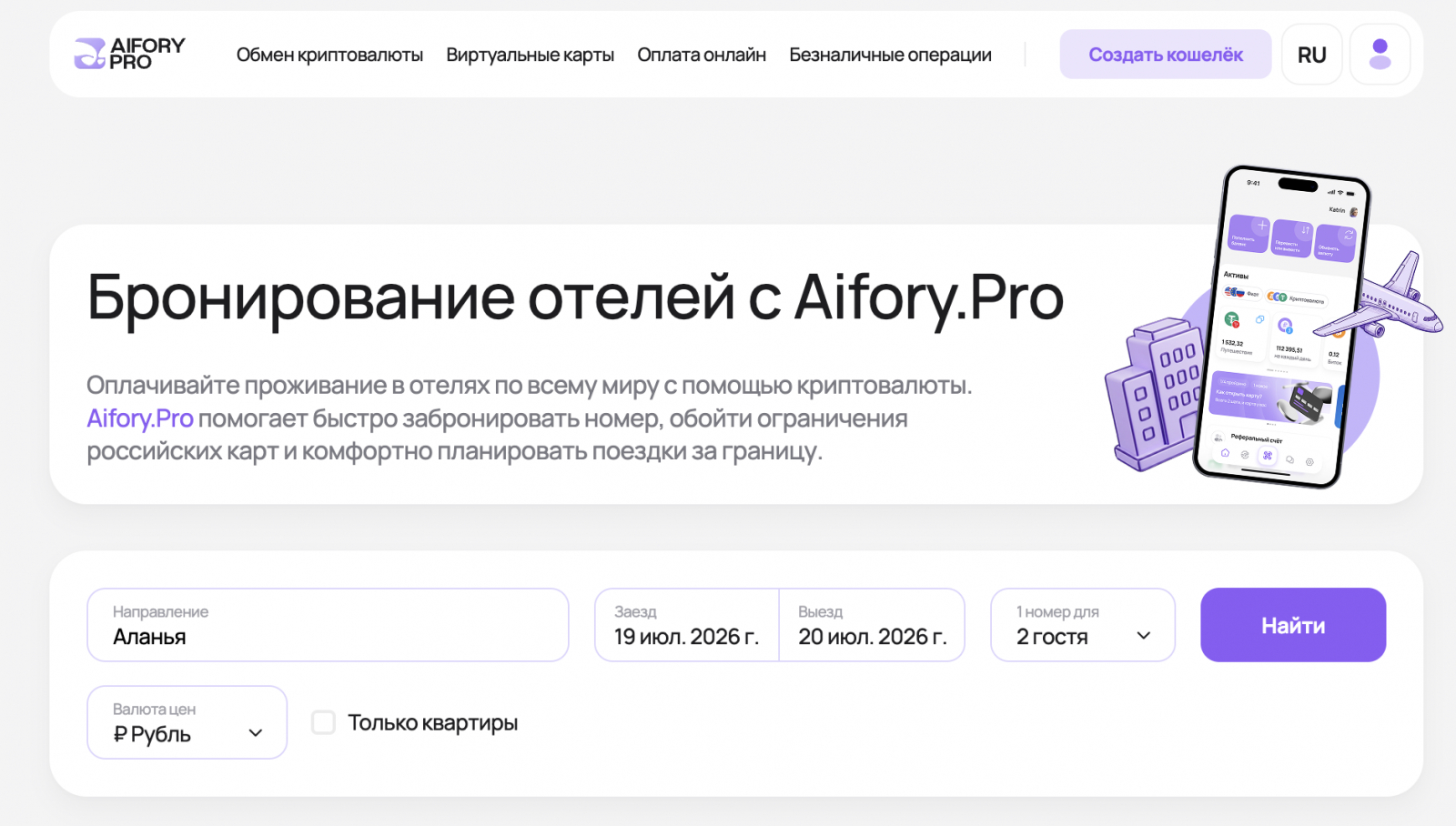Follow the Aifory.Pro link in description
Viewport: 1456px width, 826px height.
pyautogui.click(x=140, y=418)
